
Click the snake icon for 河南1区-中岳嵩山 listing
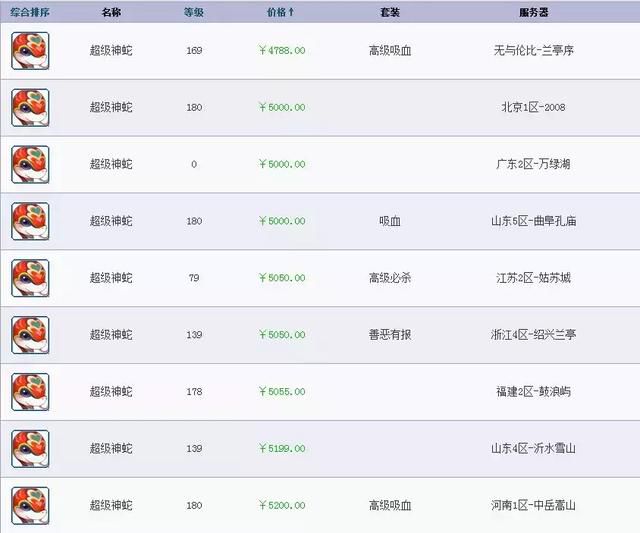[30, 505]
